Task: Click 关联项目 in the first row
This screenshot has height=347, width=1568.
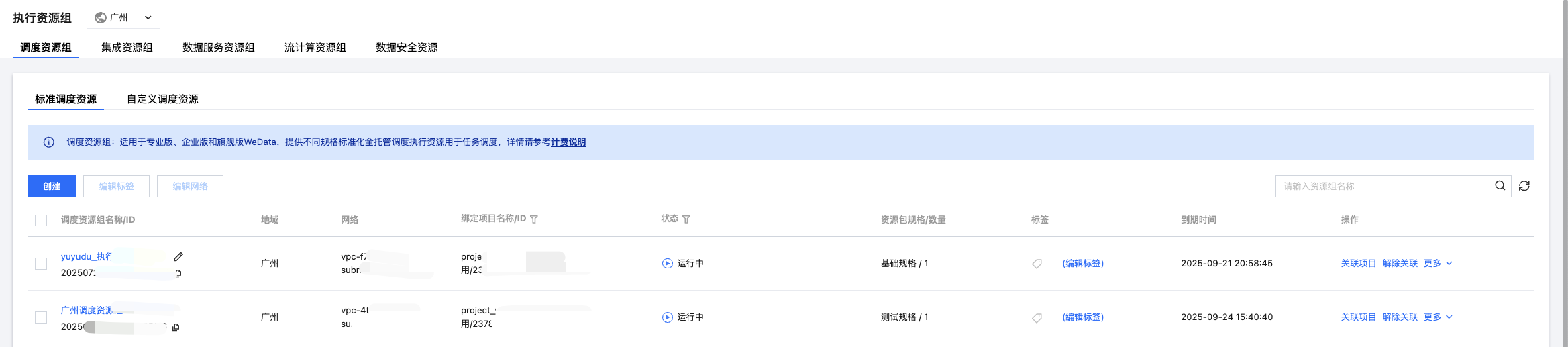Action: coord(1358,264)
